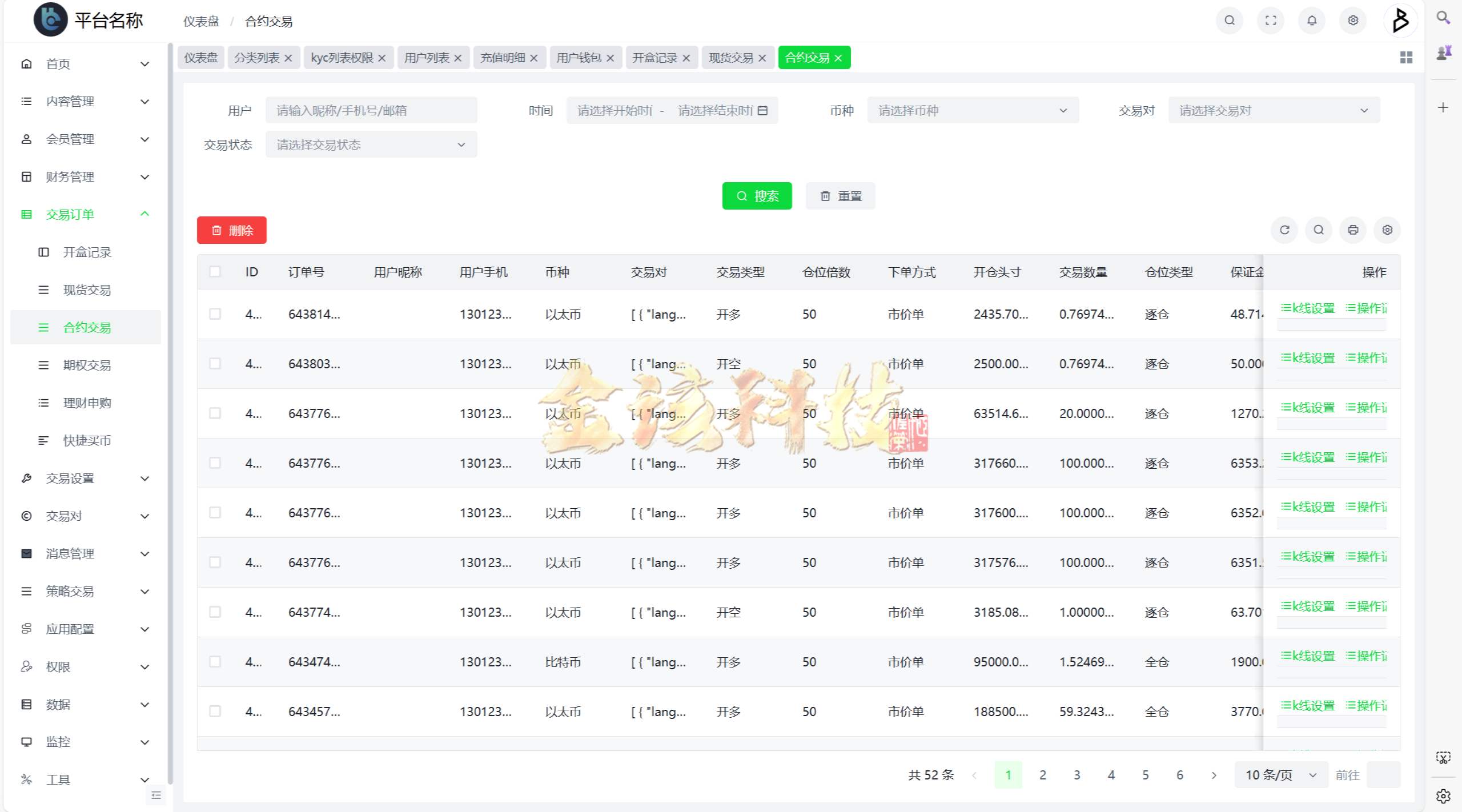The image size is (1462, 812).
Task: Check the checkbox for order 643814
Action: (215, 313)
